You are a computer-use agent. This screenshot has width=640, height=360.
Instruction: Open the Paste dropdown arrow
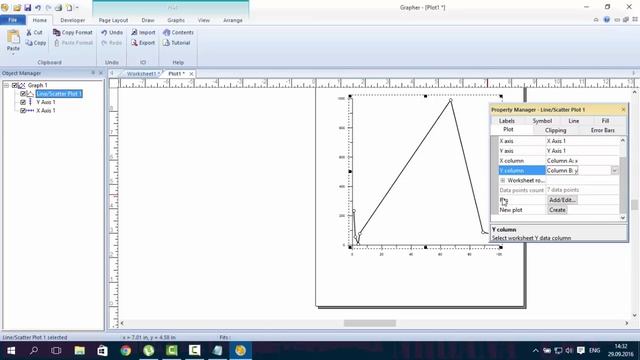[13, 54]
